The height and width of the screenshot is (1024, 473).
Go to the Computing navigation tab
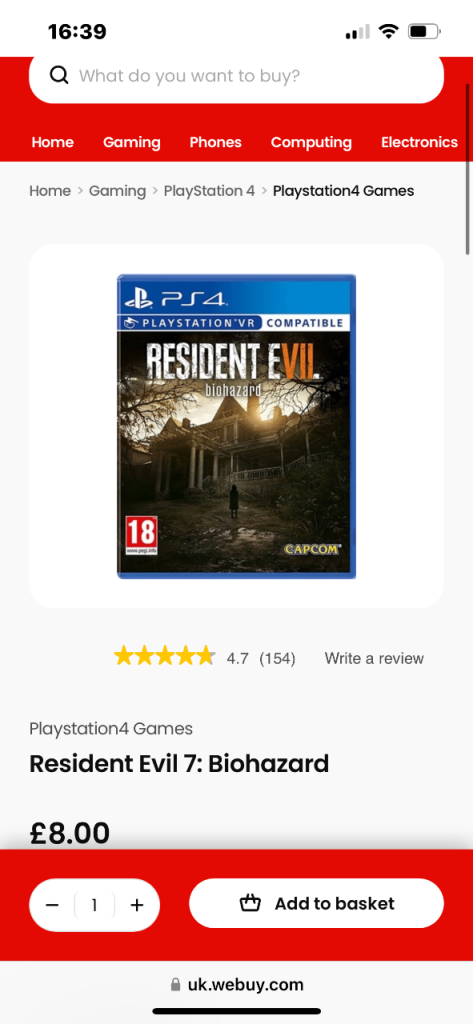tap(311, 142)
